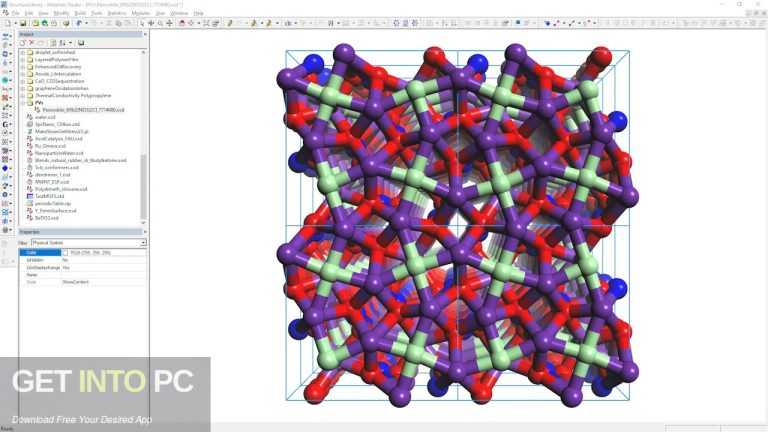
Task: Open the Build menu
Action: click(x=80, y=13)
